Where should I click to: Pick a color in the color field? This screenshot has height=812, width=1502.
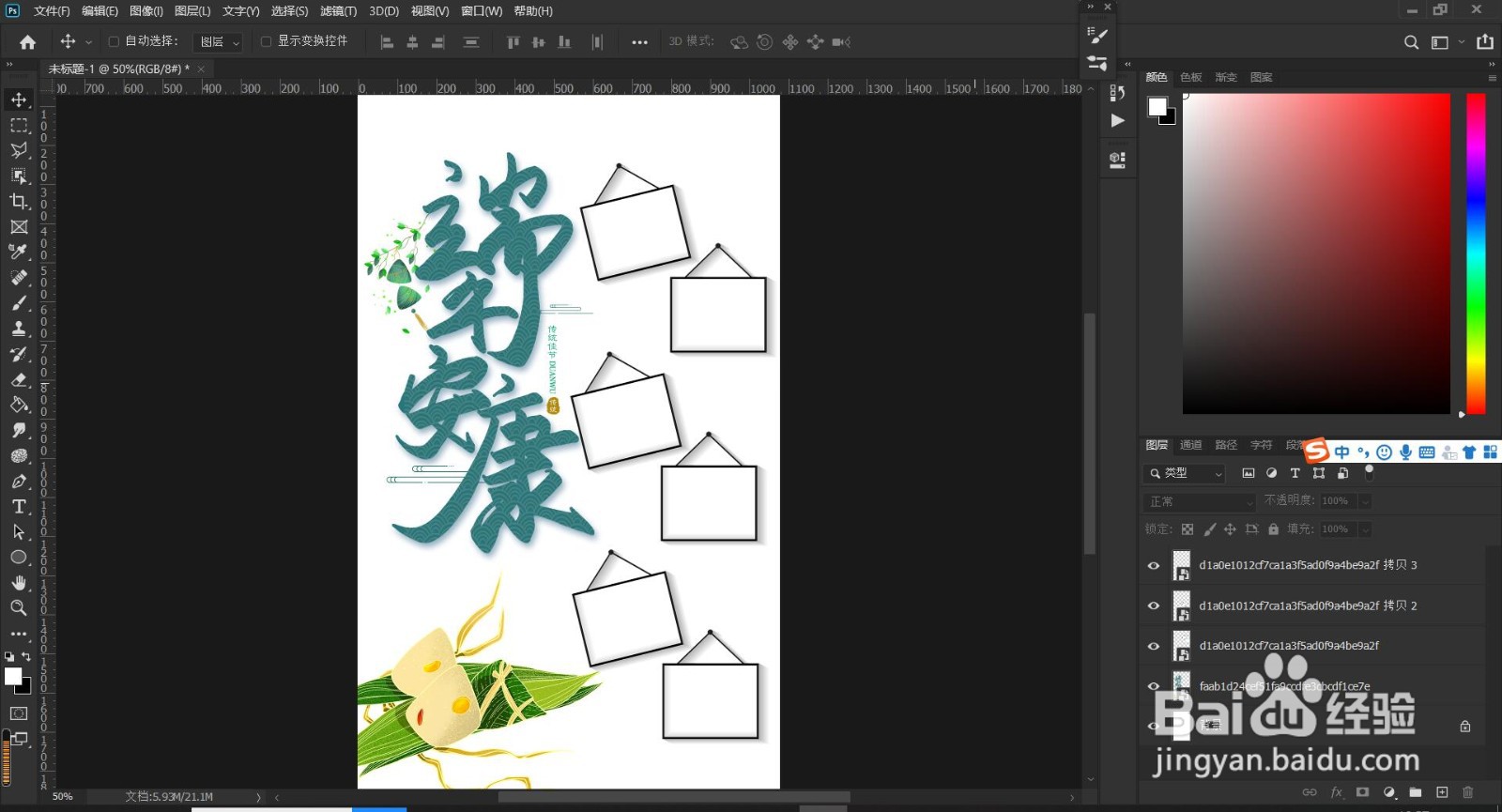coord(1316,253)
